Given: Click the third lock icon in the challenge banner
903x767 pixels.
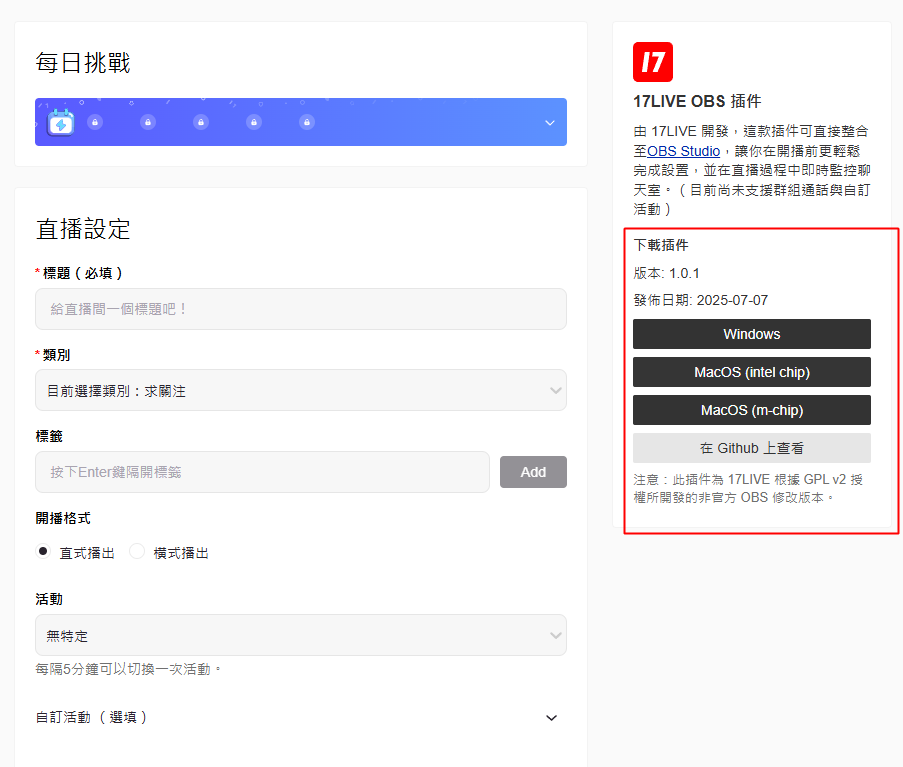Looking at the screenshot, I should coord(201,122).
